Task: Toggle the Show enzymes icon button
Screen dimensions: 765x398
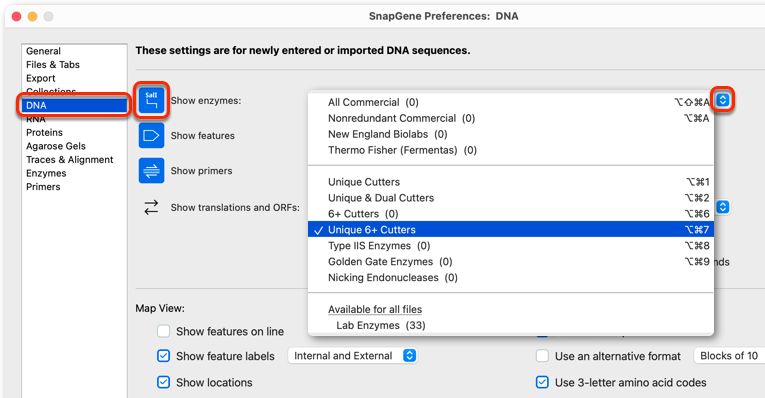Action: pyautogui.click(x=151, y=100)
